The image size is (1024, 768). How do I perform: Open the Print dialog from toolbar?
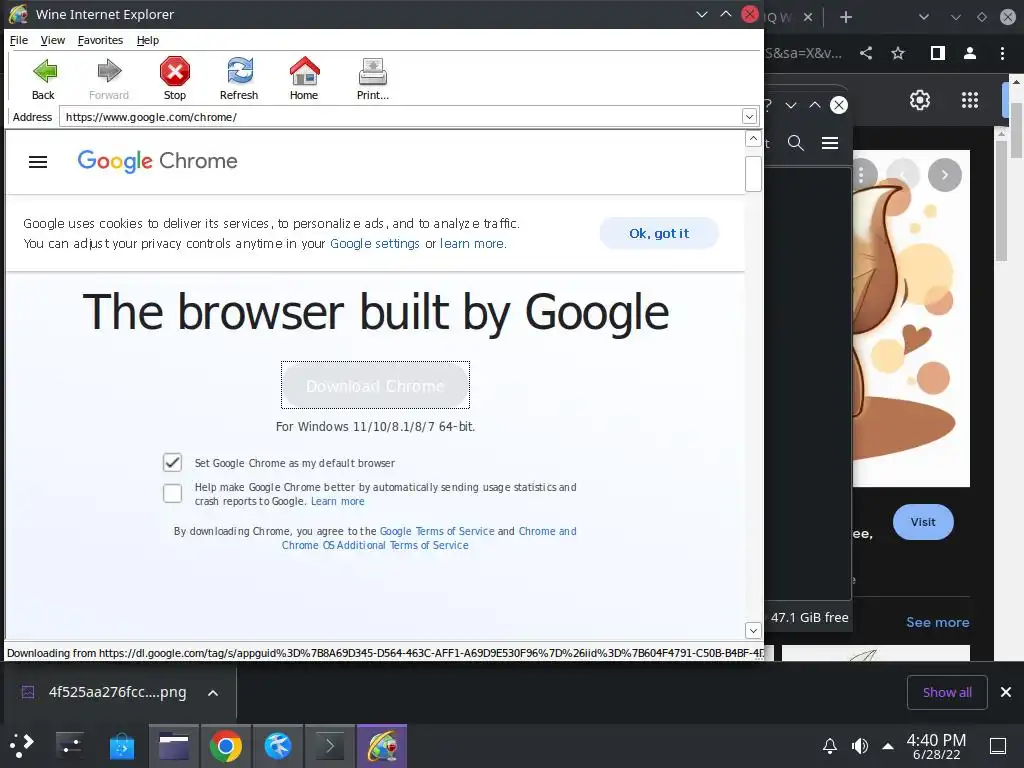point(373,78)
